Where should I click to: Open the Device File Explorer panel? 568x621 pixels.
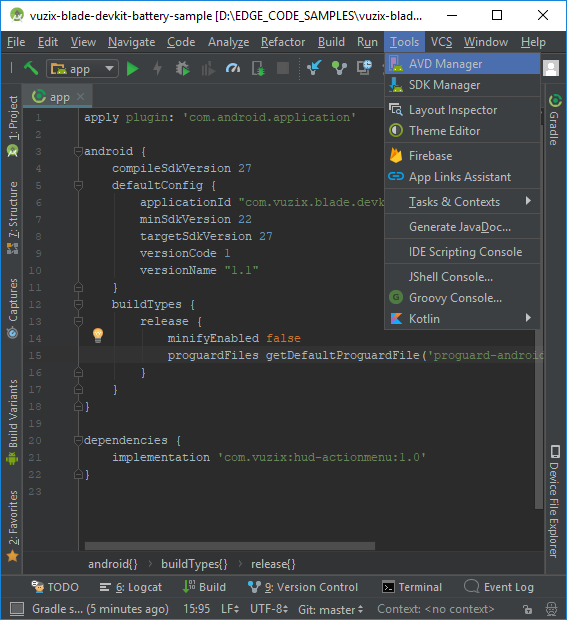pyautogui.click(x=555, y=501)
